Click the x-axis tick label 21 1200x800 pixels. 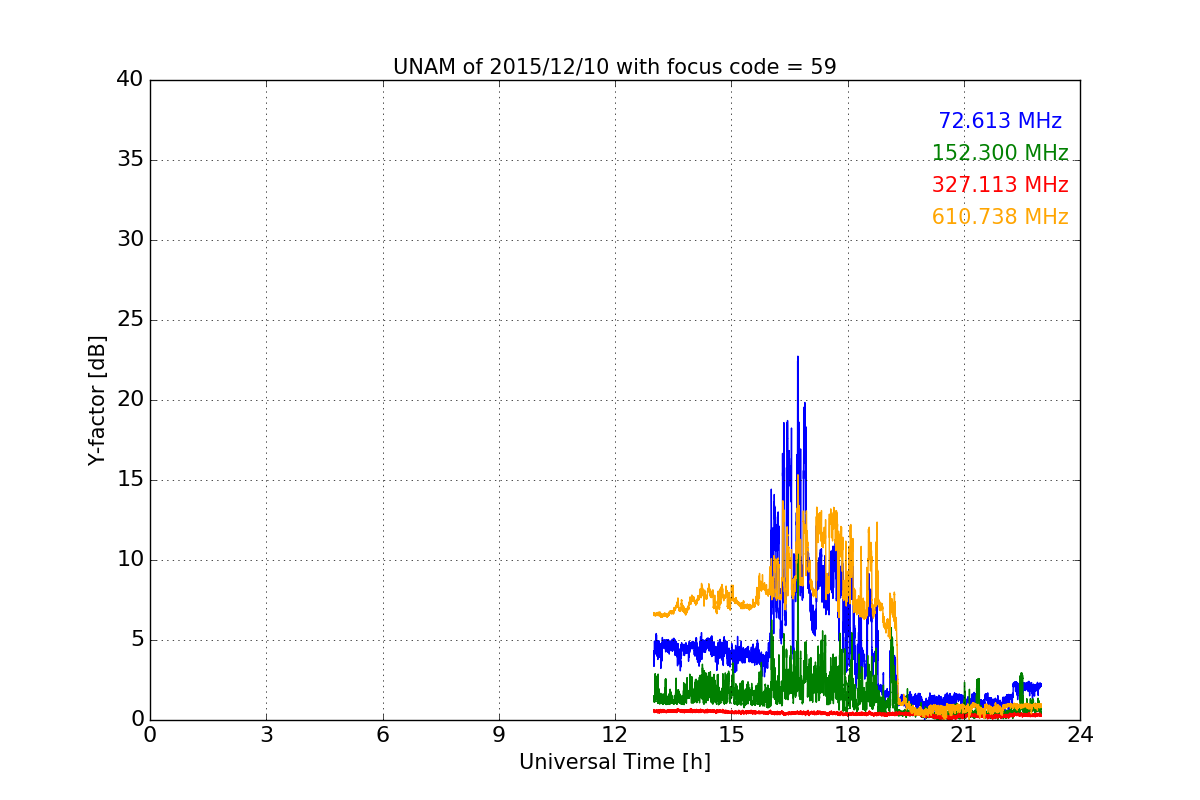(964, 735)
